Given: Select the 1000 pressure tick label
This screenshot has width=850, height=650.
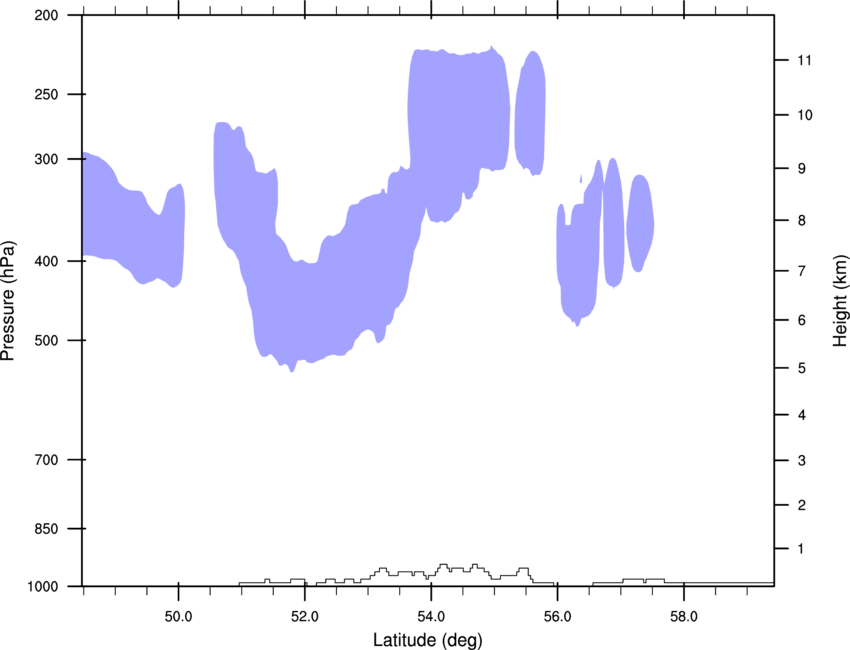Looking at the screenshot, I should [43, 587].
